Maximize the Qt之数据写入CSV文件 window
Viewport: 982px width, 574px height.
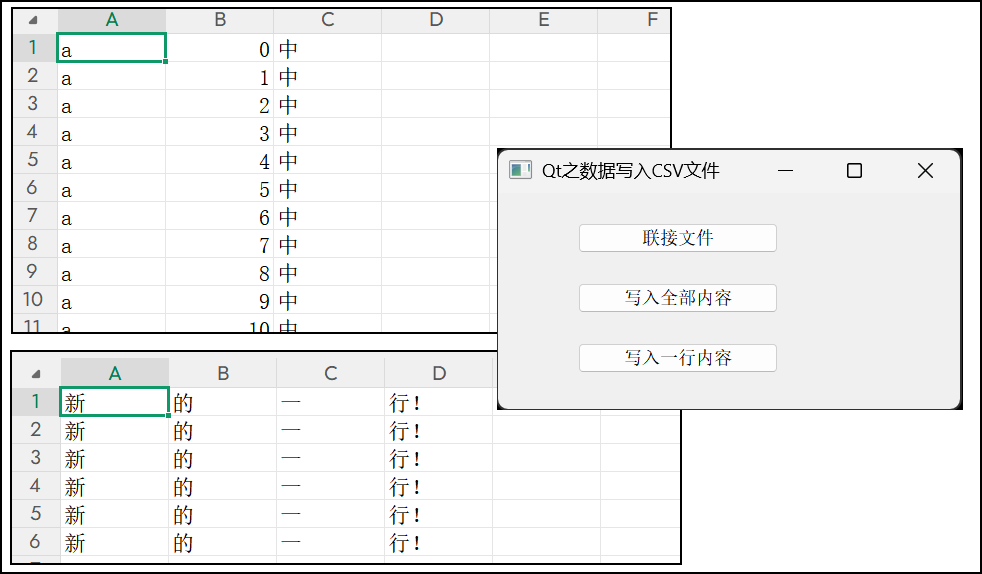tap(854, 171)
